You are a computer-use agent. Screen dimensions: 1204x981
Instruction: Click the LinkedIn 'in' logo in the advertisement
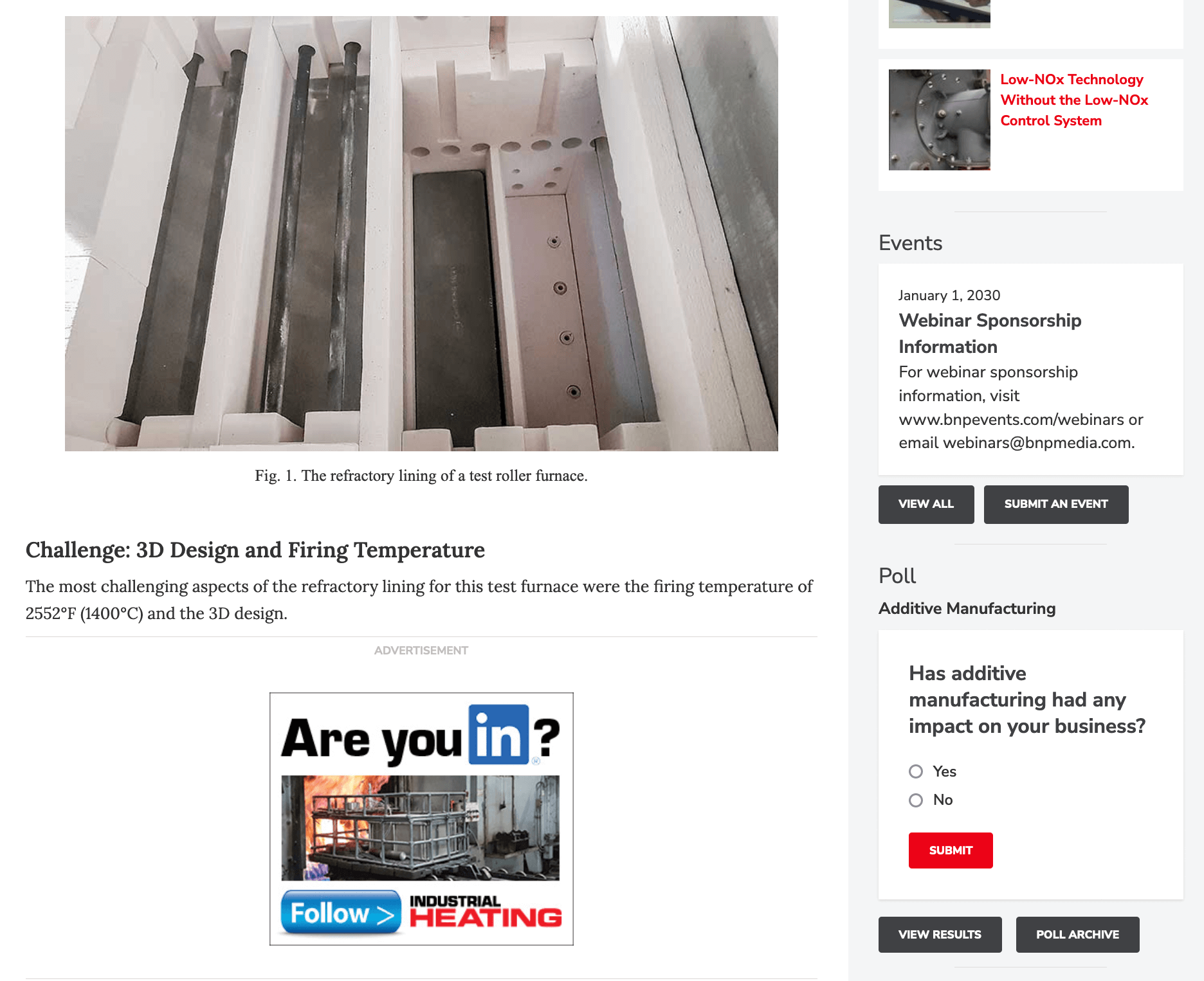pos(498,735)
